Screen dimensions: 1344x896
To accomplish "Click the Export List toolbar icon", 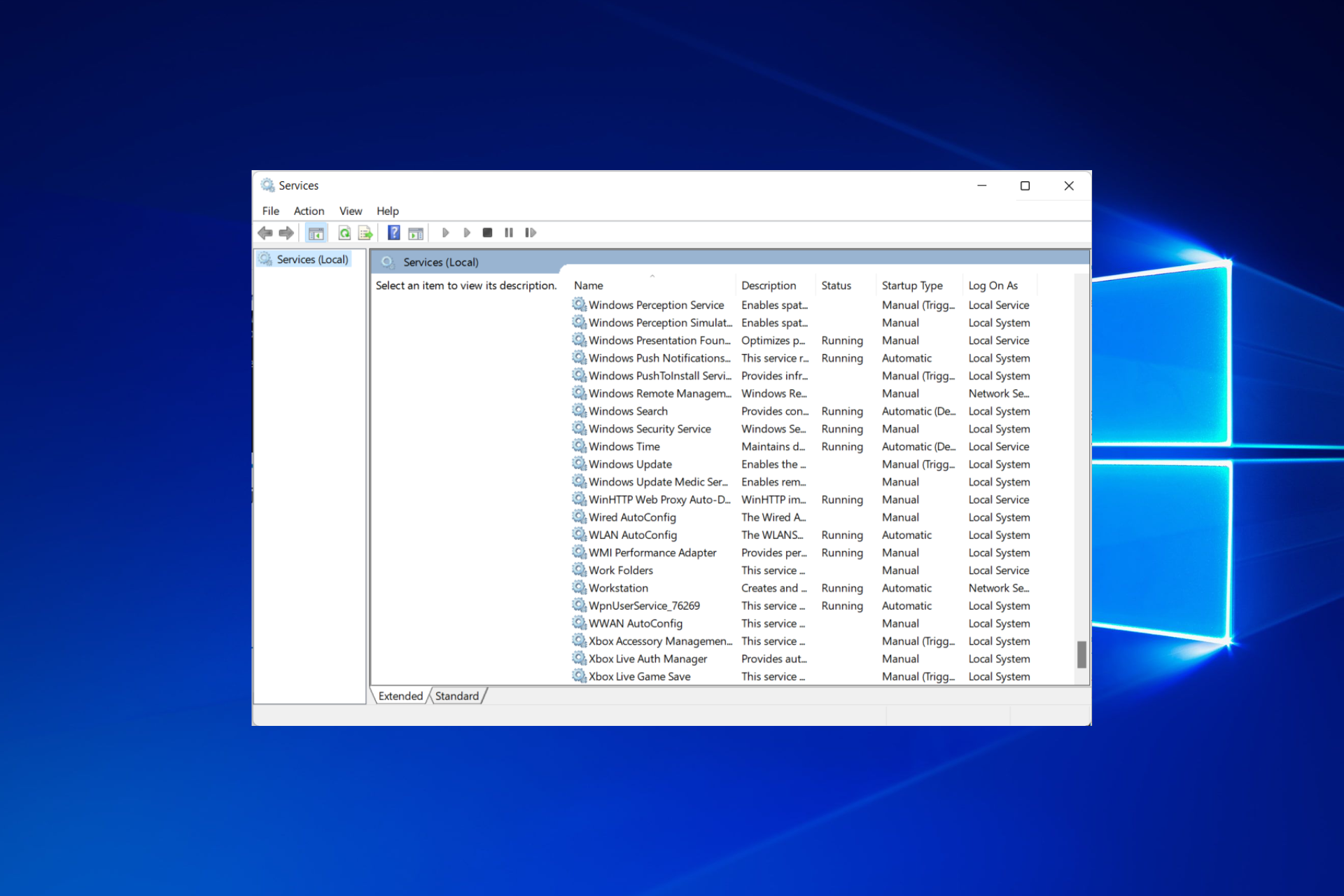I will click(365, 233).
